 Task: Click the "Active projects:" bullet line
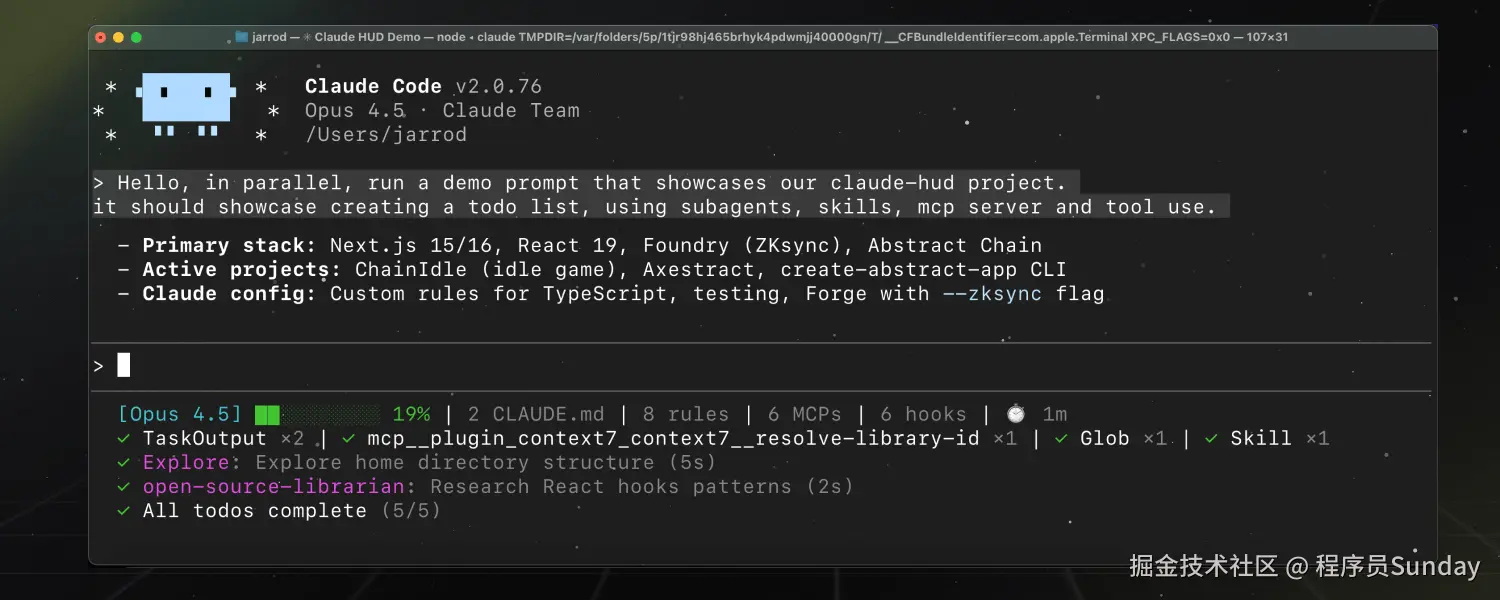[x=592, y=269]
